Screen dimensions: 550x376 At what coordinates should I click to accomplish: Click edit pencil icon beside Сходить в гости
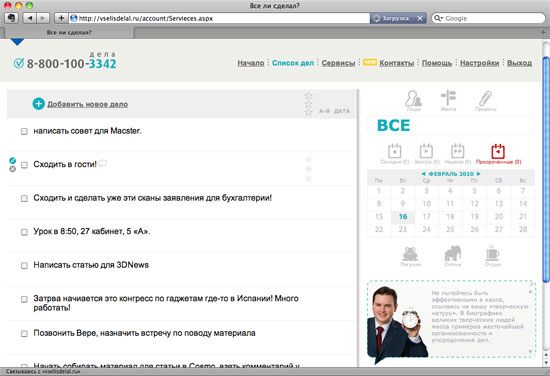[13, 161]
